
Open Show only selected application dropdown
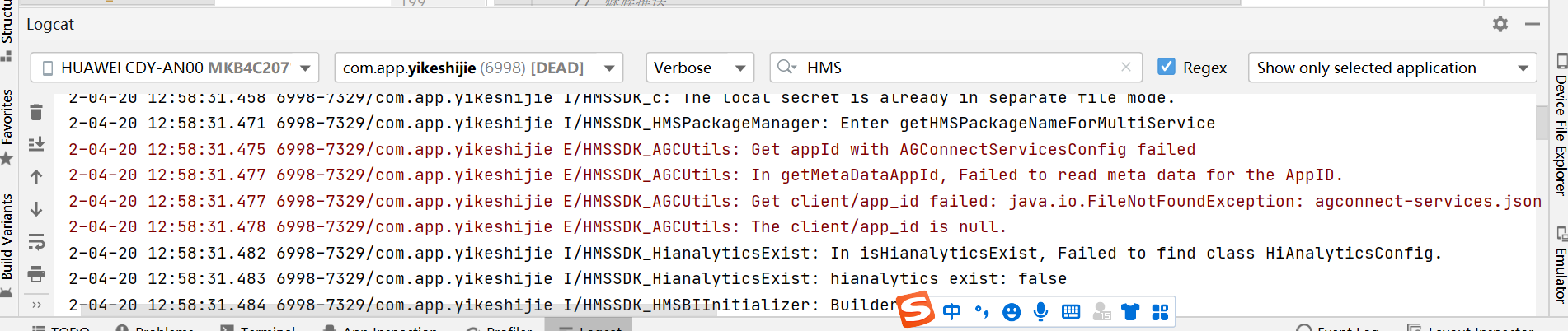coord(1392,68)
